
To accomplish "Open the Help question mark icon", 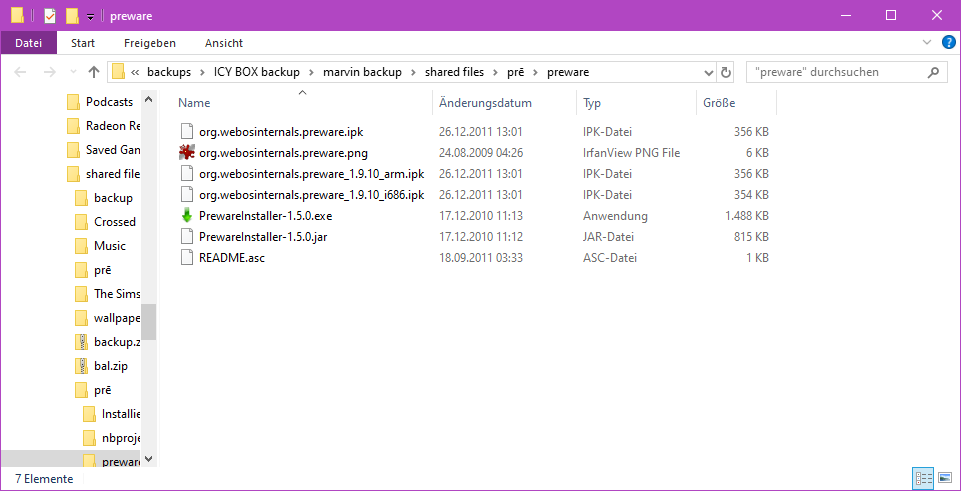I will coord(946,43).
